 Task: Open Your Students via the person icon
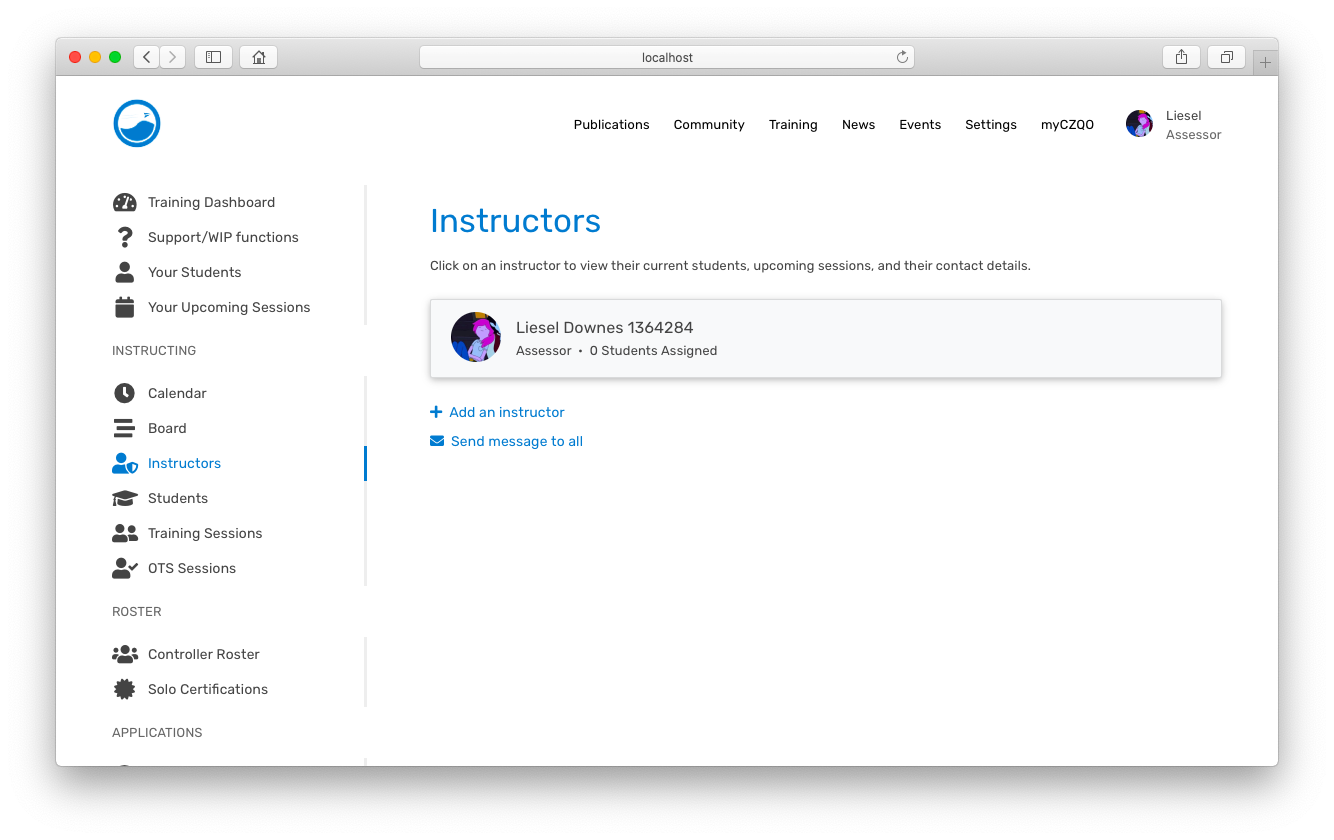pos(125,272)
